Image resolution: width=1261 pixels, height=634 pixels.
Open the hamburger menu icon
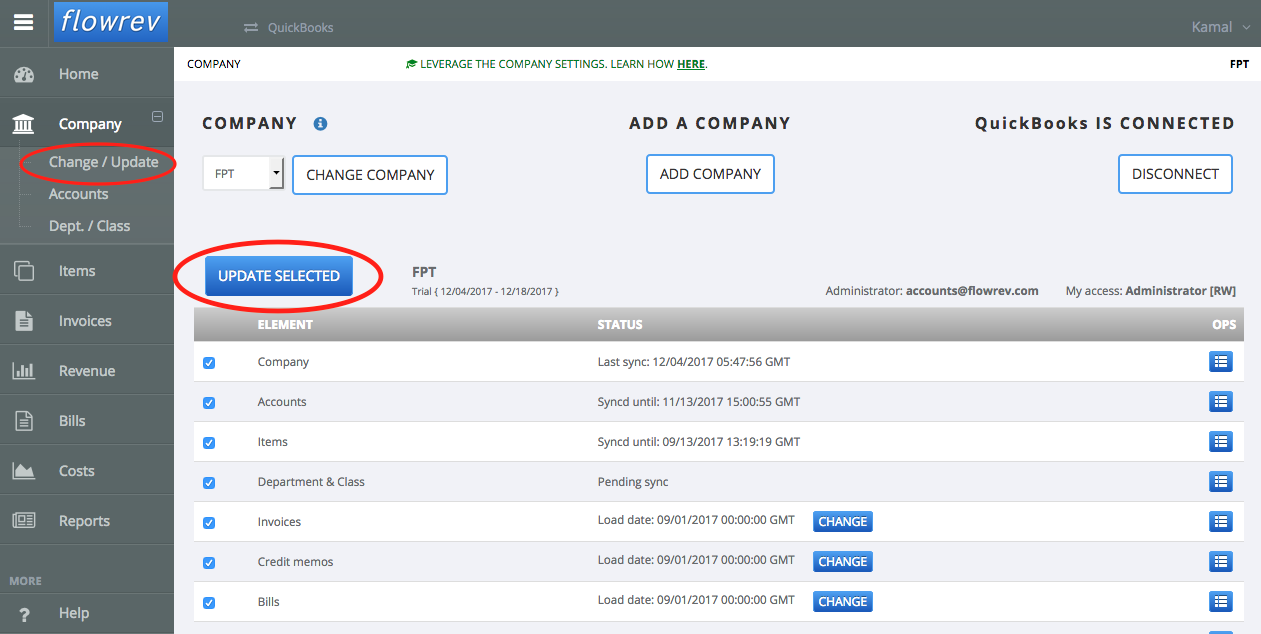[23, 22]
